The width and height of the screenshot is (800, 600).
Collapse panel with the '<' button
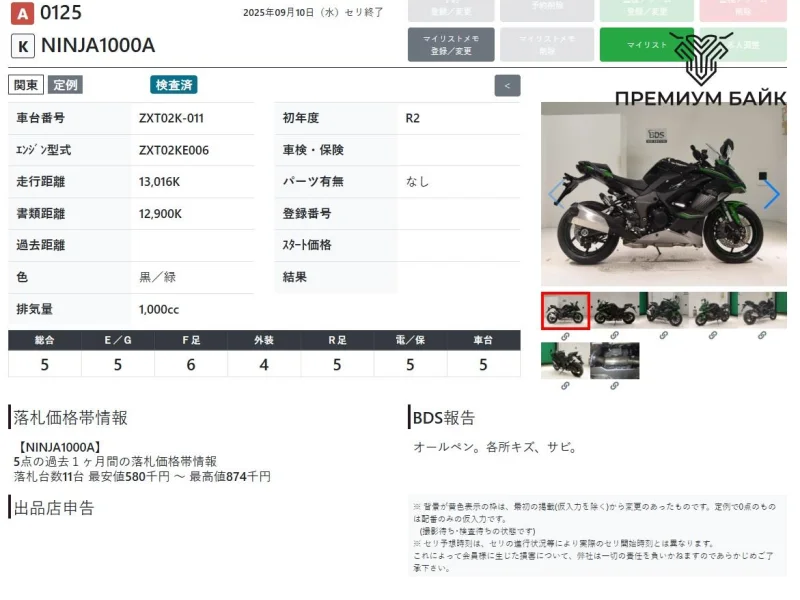click(507, 86)
